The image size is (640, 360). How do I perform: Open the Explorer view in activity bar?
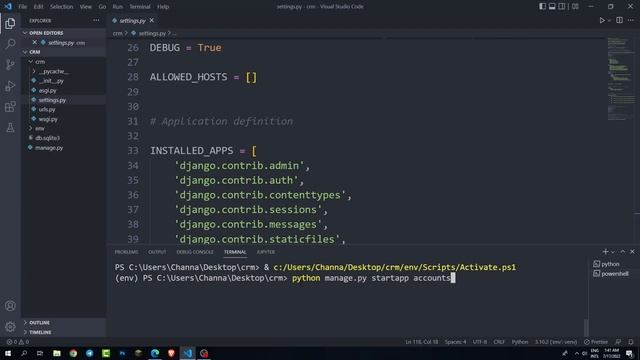pos(10,24)
